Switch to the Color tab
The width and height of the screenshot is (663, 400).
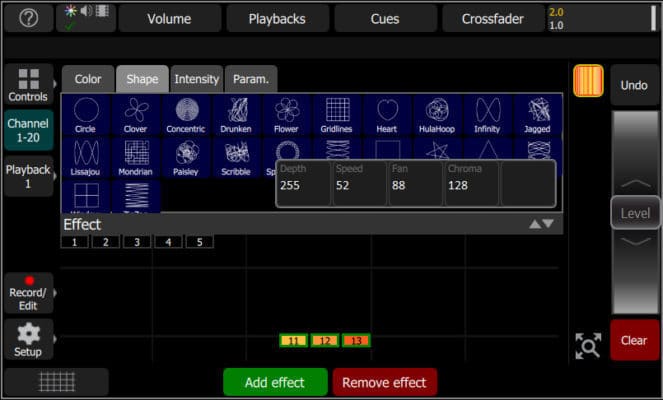click(88, 79)
